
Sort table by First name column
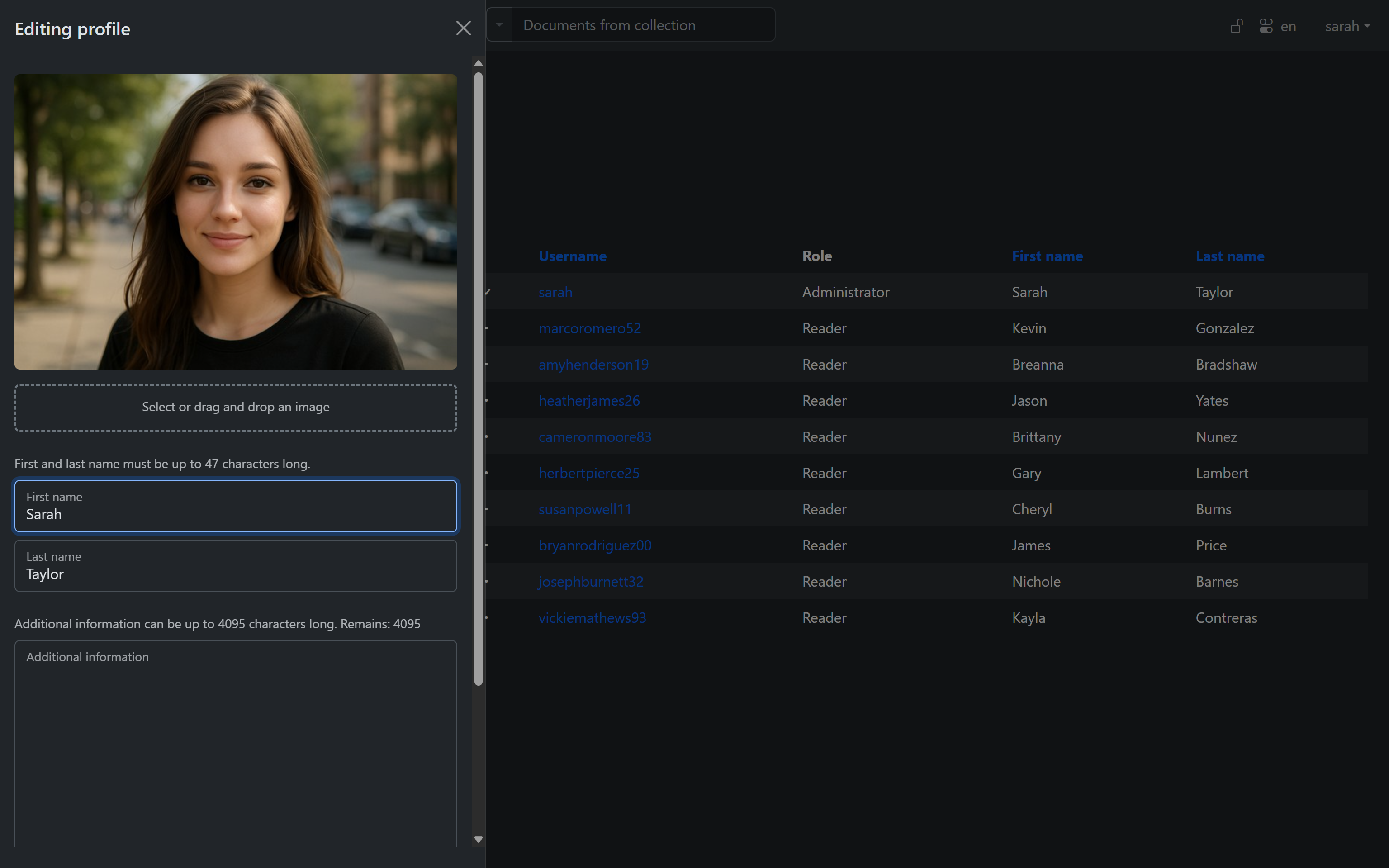tap(1047, 256)
